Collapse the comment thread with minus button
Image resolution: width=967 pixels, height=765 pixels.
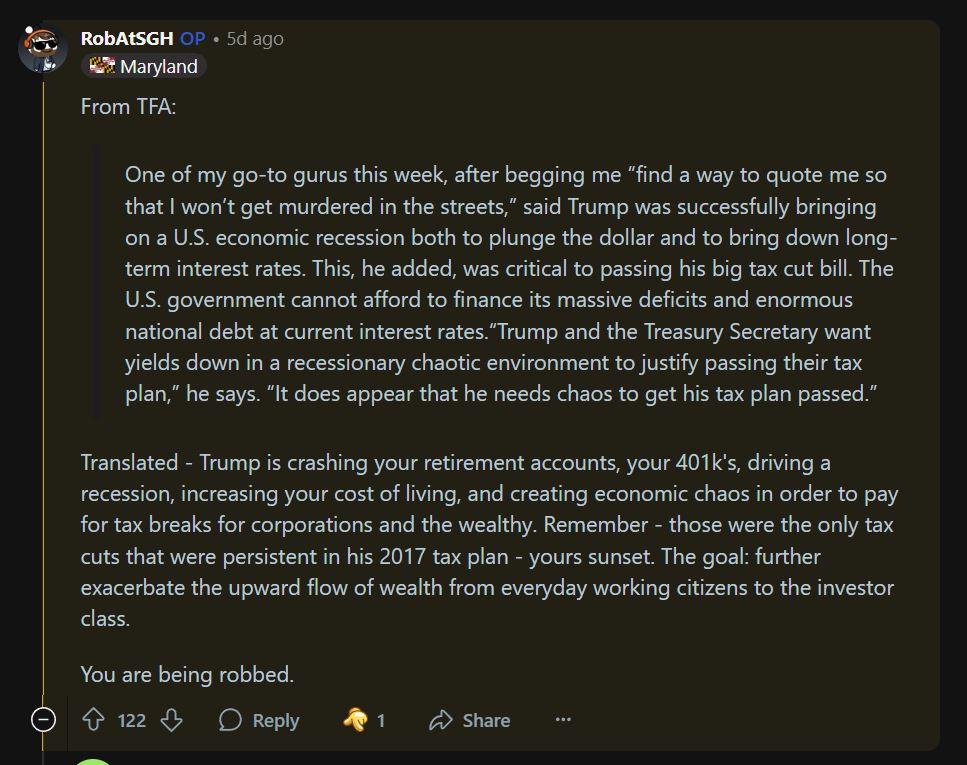44,719
